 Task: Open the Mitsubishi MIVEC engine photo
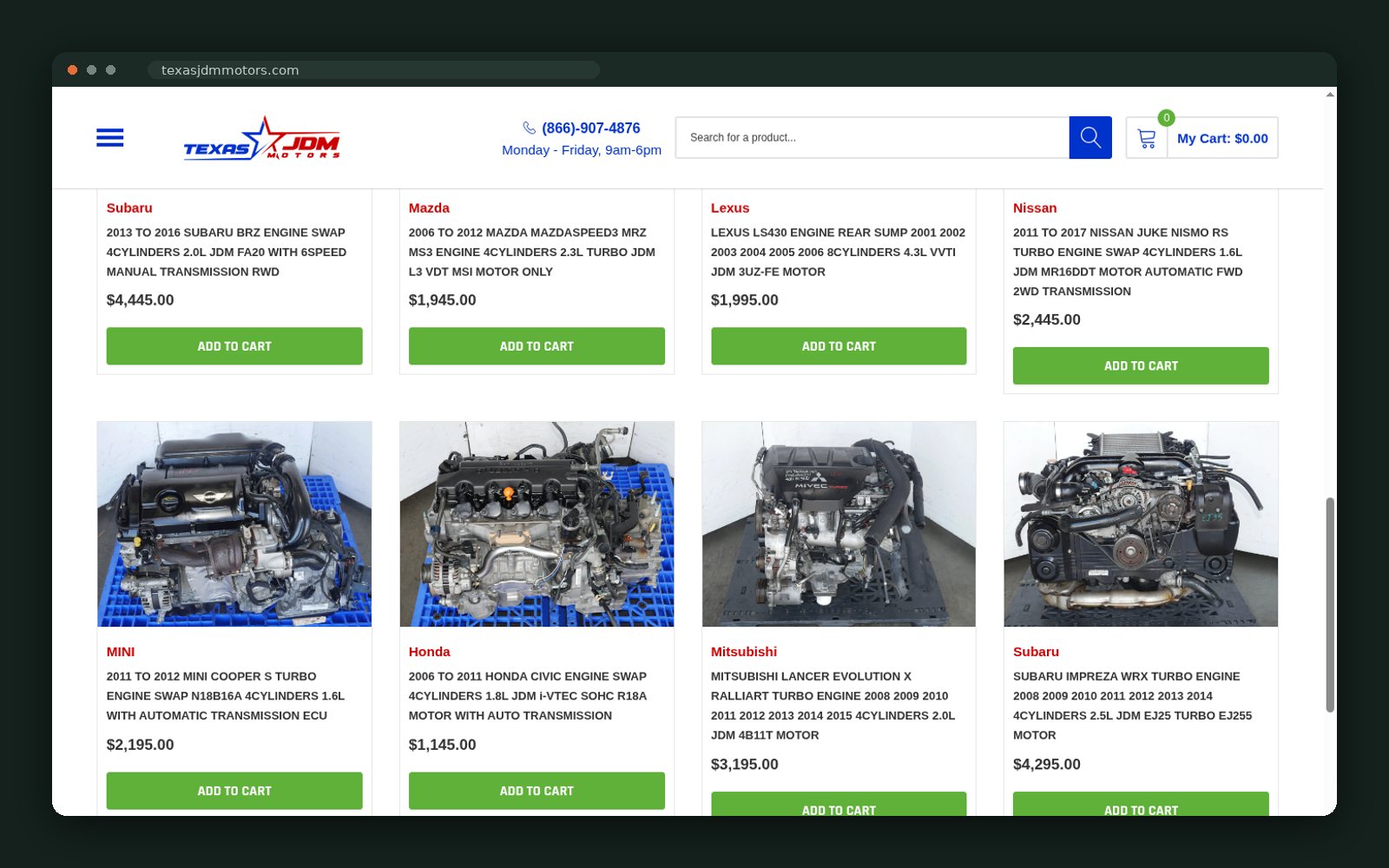click(839, 524)
